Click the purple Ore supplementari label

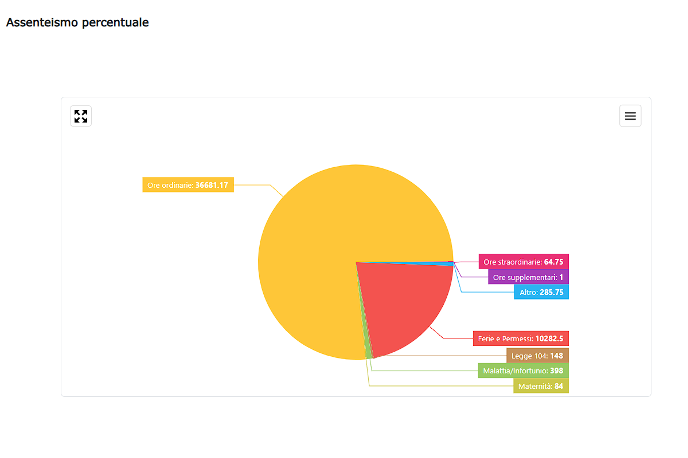528,277
